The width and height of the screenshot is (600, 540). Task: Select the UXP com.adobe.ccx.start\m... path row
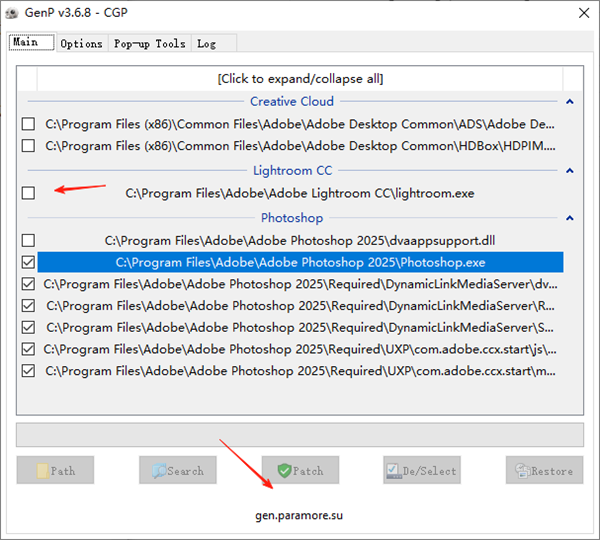tap(300, 371)
